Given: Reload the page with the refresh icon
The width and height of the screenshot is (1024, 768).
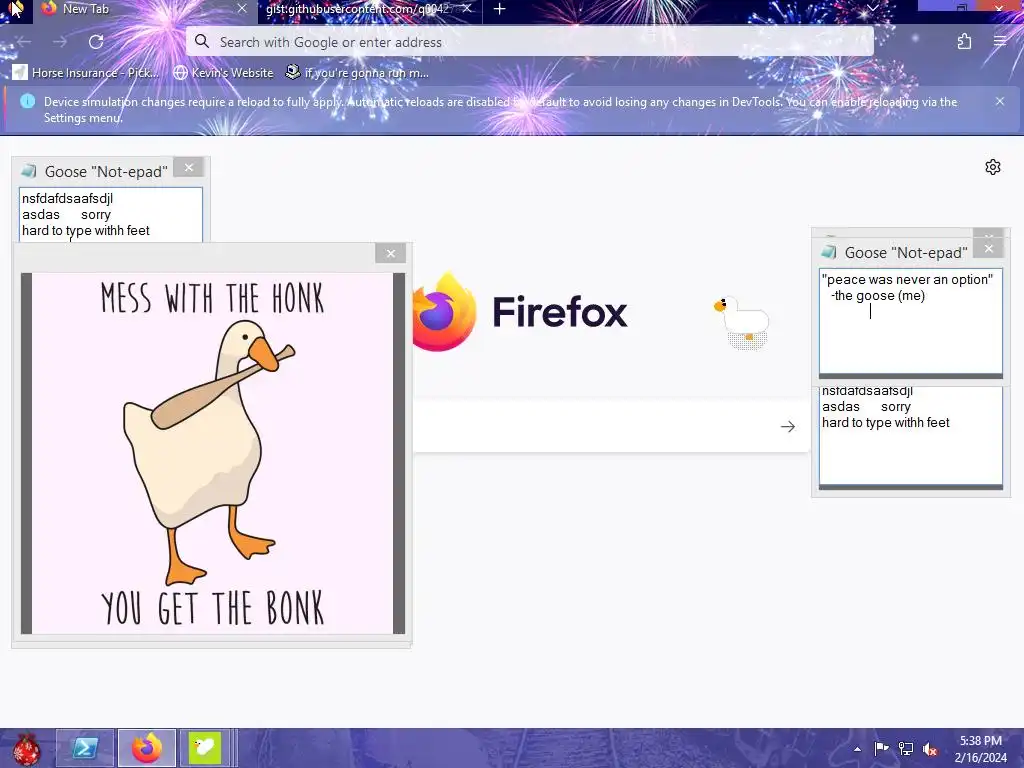Looking at the screenshot, I should point(96,42).
